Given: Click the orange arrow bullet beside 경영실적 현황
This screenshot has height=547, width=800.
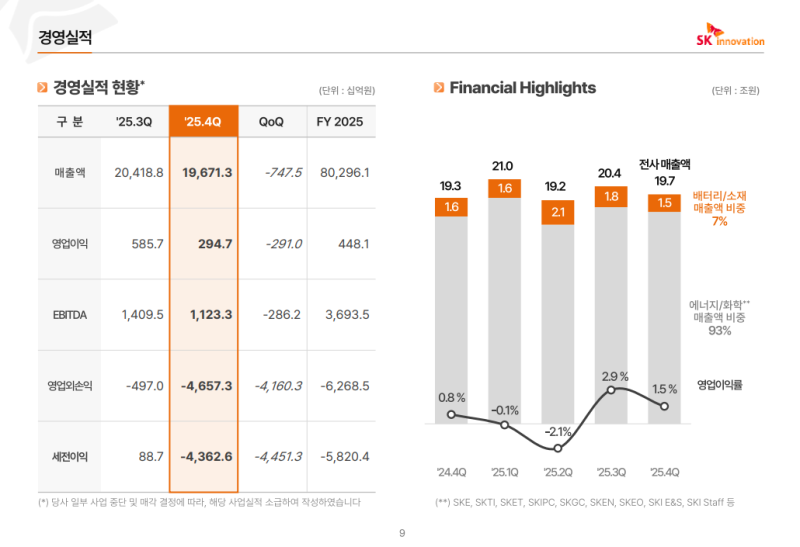Looking at the screenshot, I should coord(42,88).
